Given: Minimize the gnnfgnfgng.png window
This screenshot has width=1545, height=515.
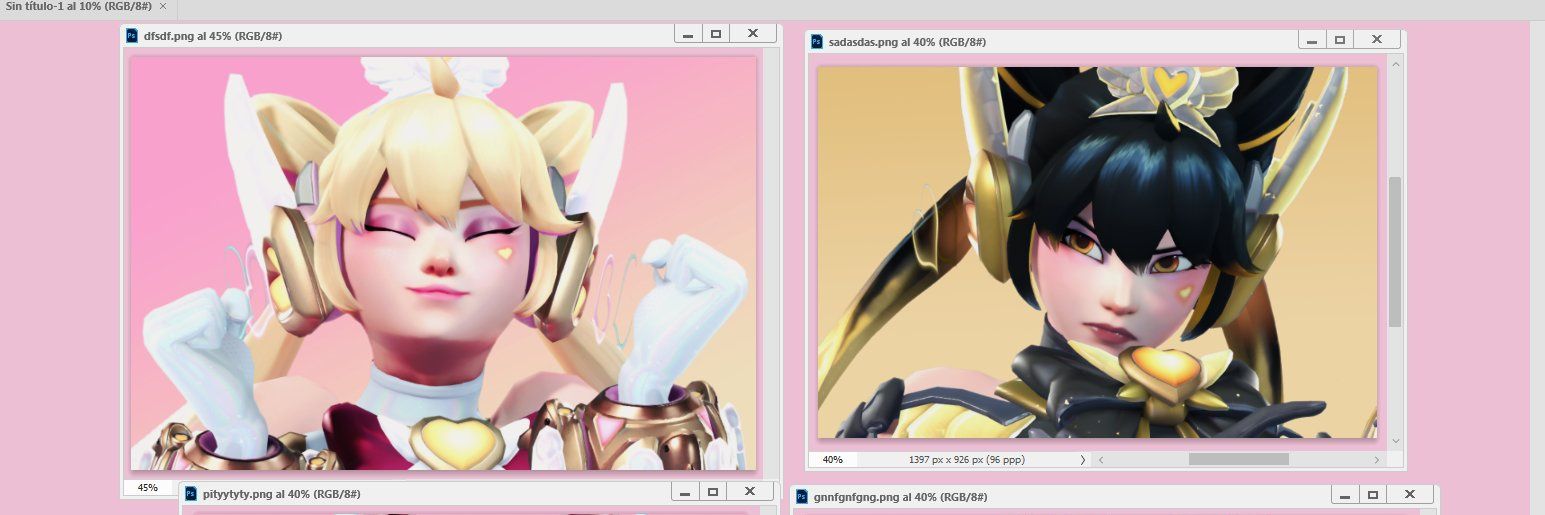Looking at the screenshot, I should tap(1345, 495).
